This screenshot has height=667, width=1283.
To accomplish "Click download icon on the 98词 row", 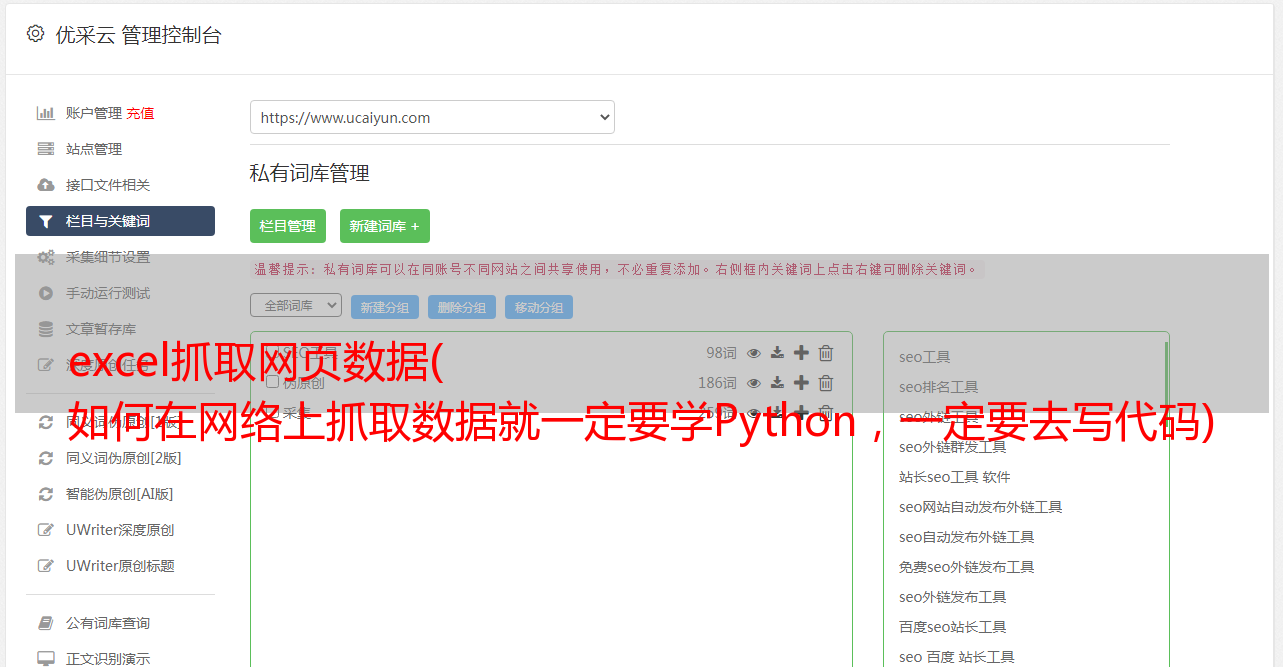I will pyautogui.click(x=777, y=353).
